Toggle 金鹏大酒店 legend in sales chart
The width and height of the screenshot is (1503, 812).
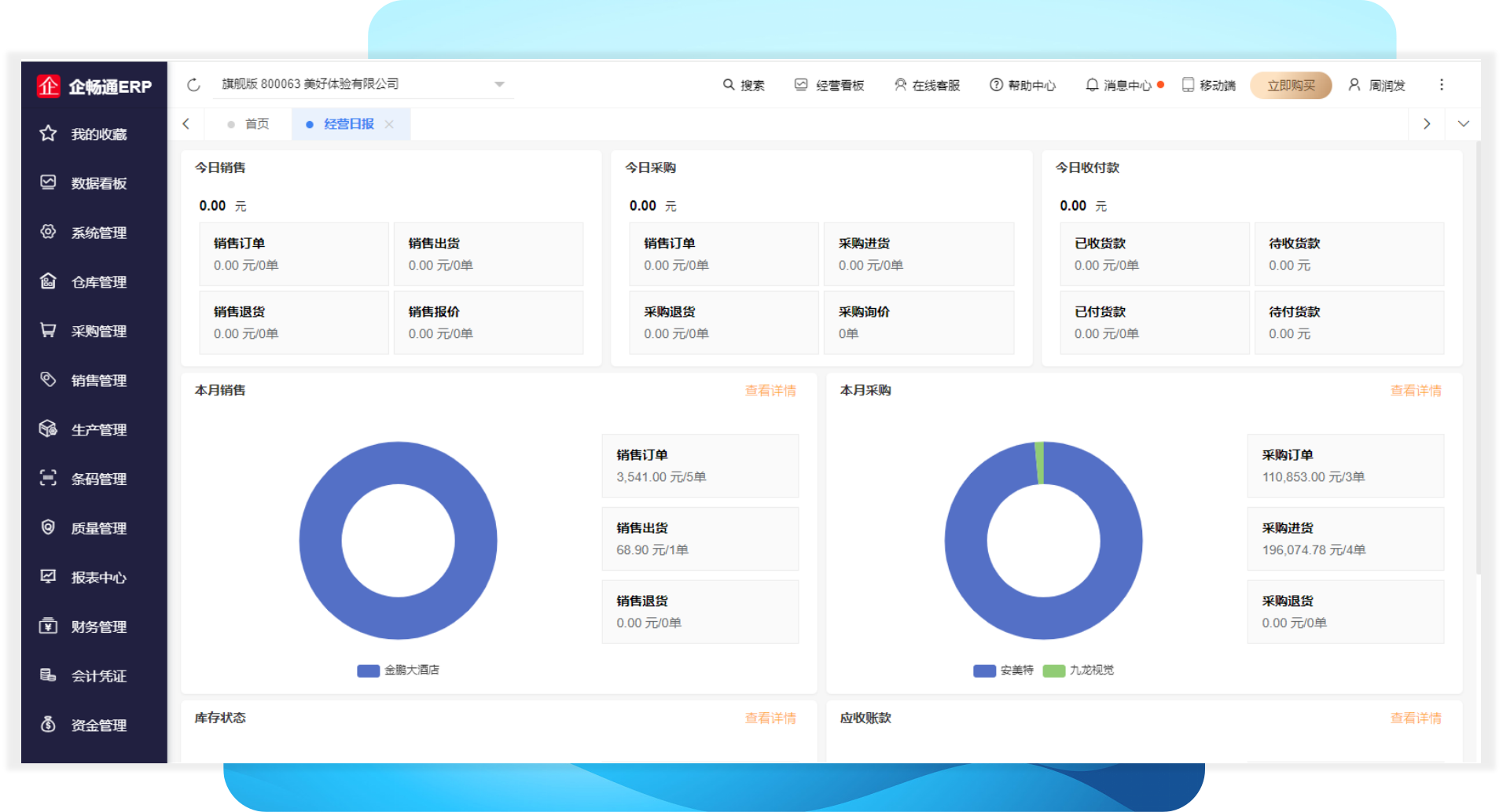(399, 671)
